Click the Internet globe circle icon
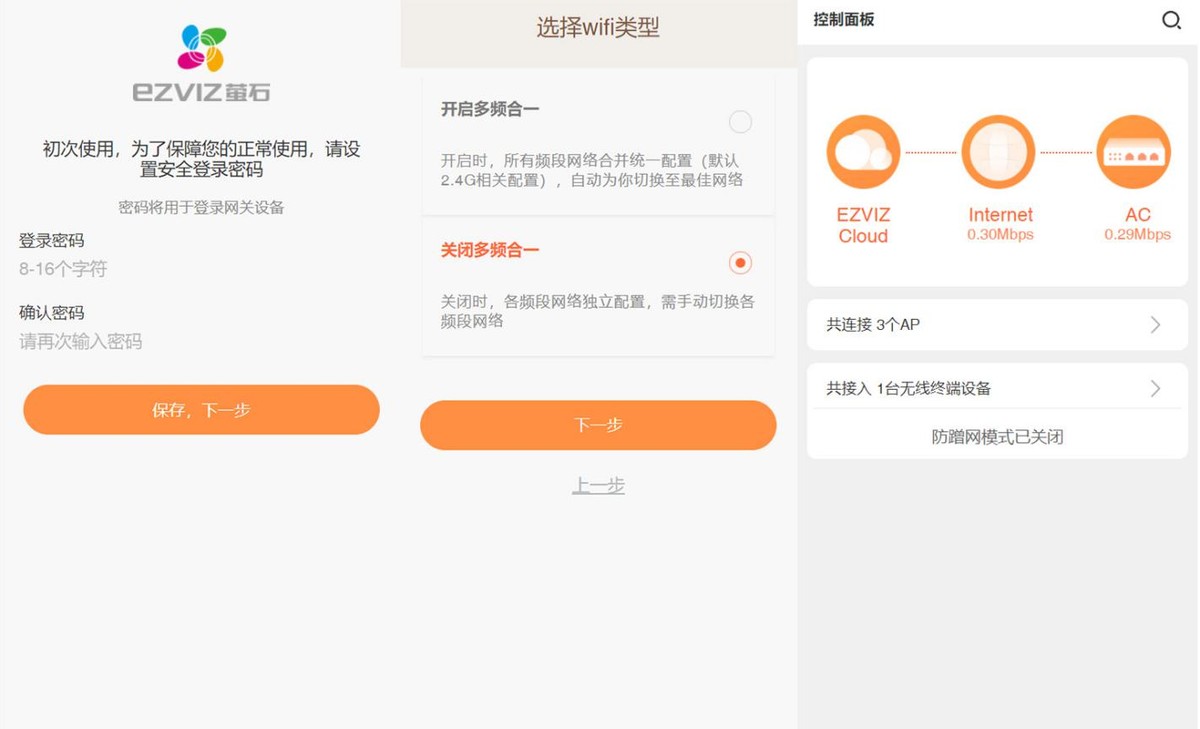This screenshot has width=1200, height=729. tap(998, 152)
